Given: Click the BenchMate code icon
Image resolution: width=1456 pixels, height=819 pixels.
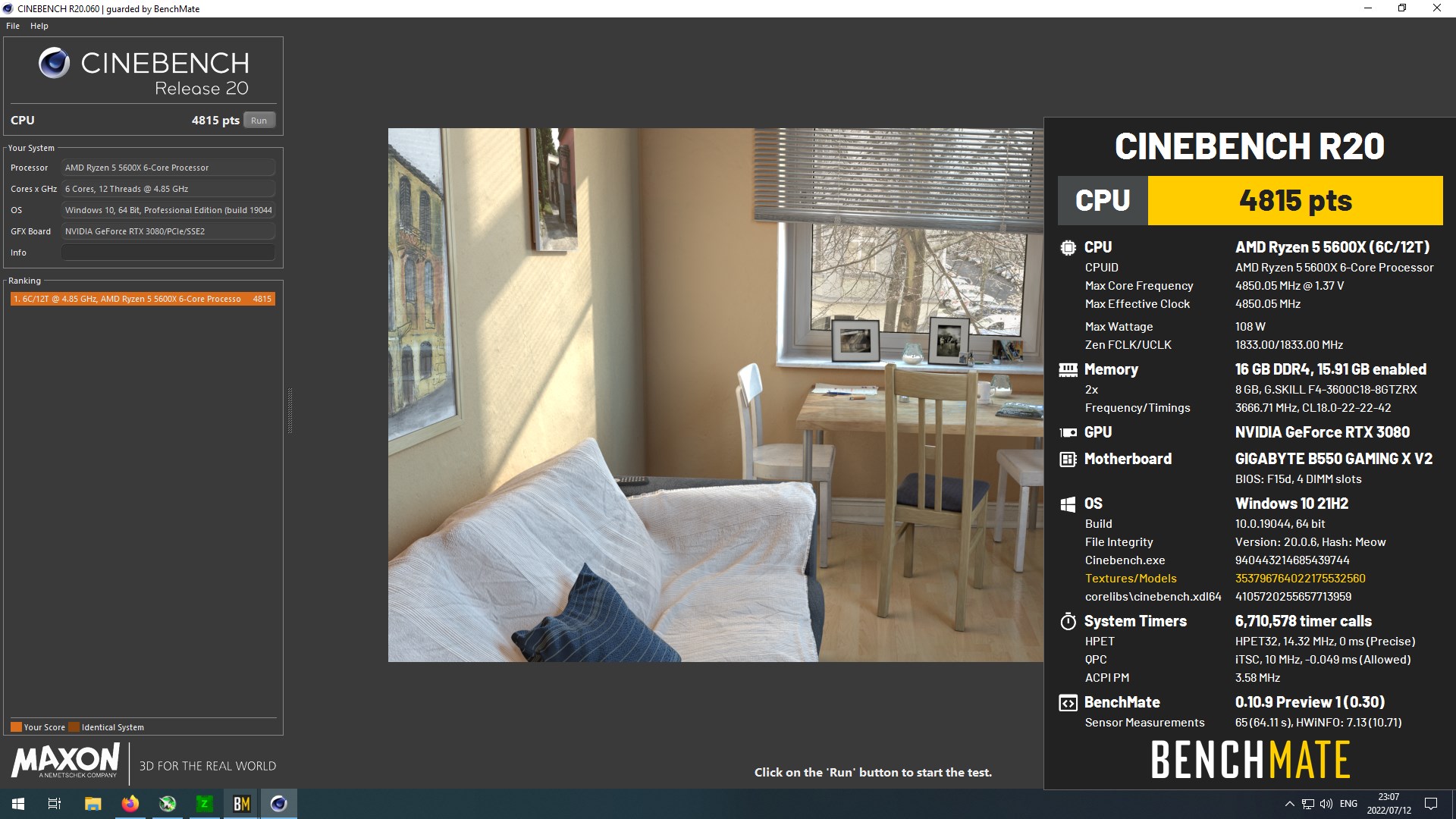Looking at the screenshot, I should [1068, 703].
